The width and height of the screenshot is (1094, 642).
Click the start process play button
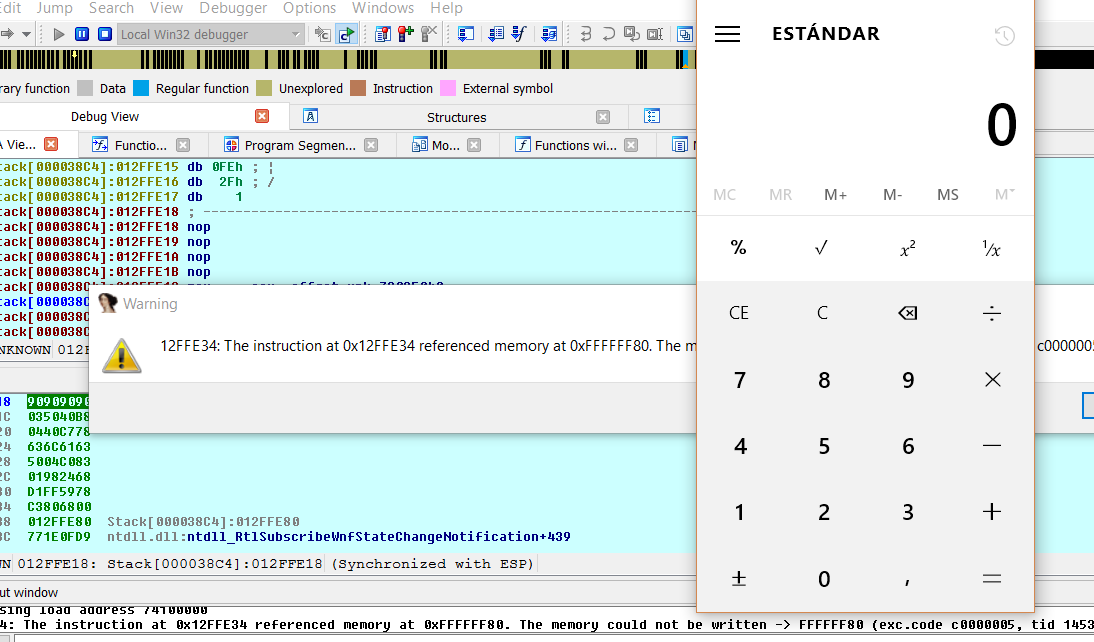click(59, 34)
